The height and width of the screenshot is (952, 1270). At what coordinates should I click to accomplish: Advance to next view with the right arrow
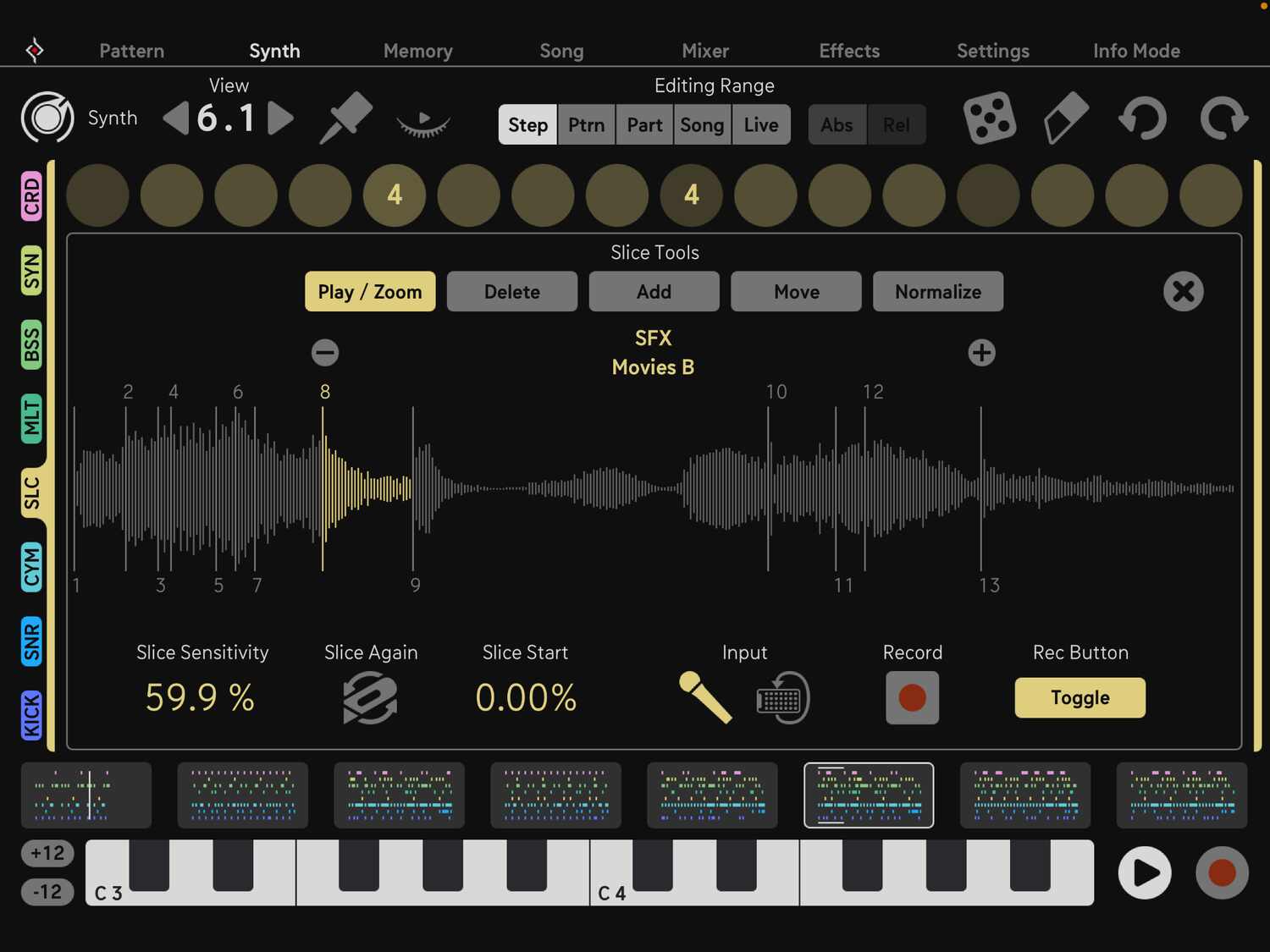(x=282, y=118)
